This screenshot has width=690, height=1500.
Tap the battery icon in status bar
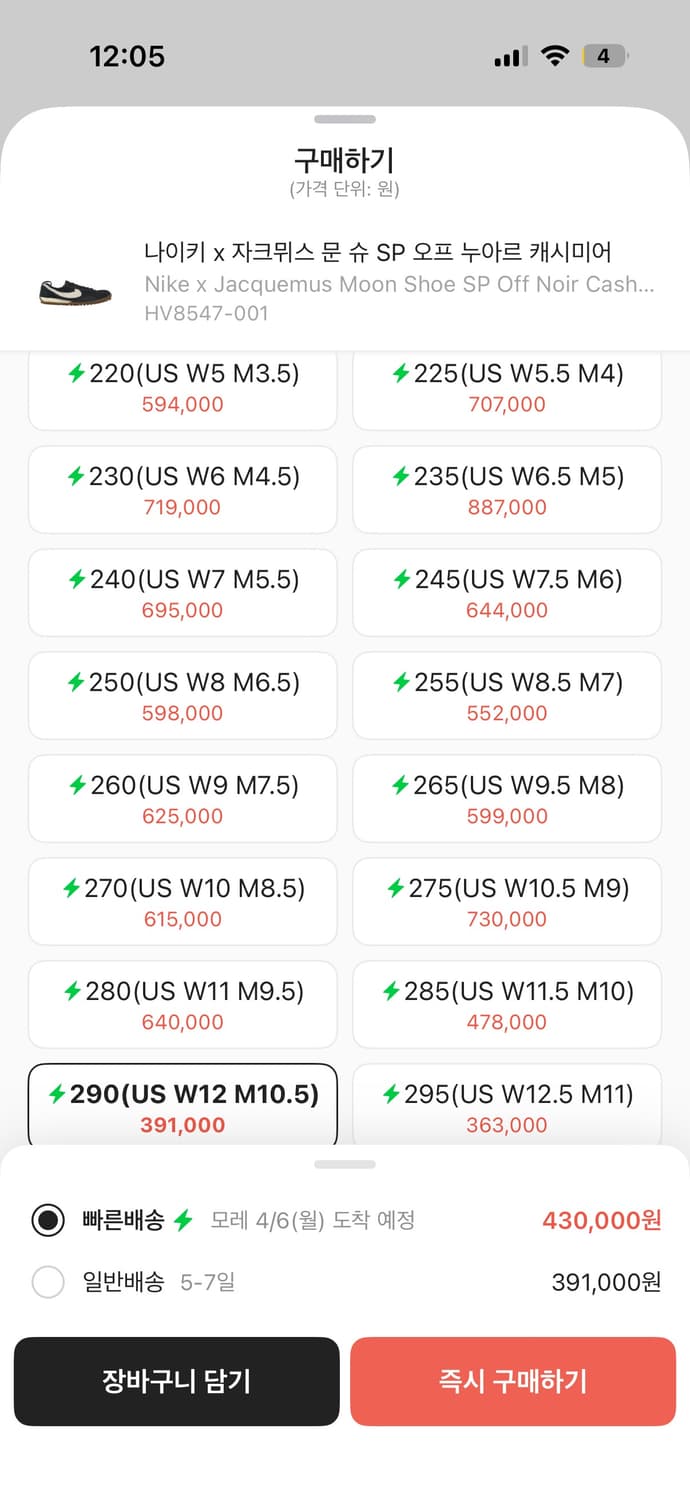604,56
